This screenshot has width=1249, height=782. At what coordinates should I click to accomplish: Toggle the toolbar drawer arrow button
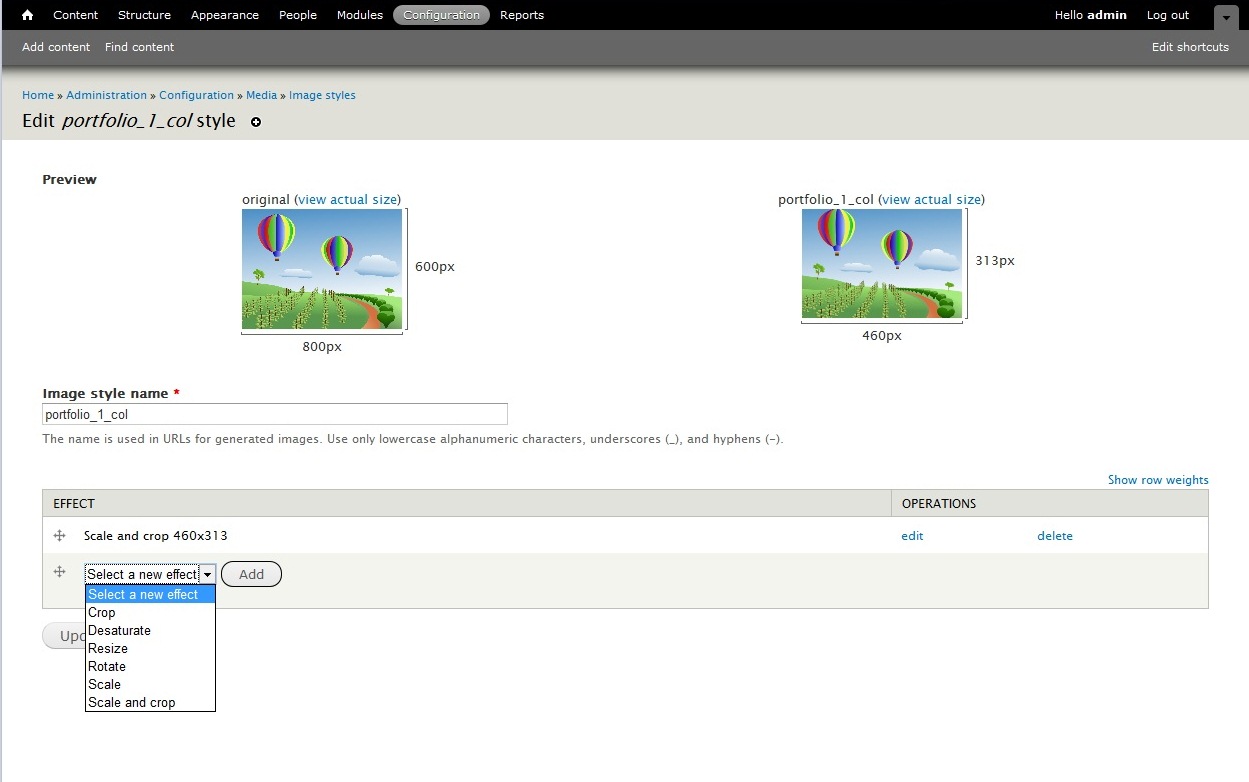pos(1225,17)
